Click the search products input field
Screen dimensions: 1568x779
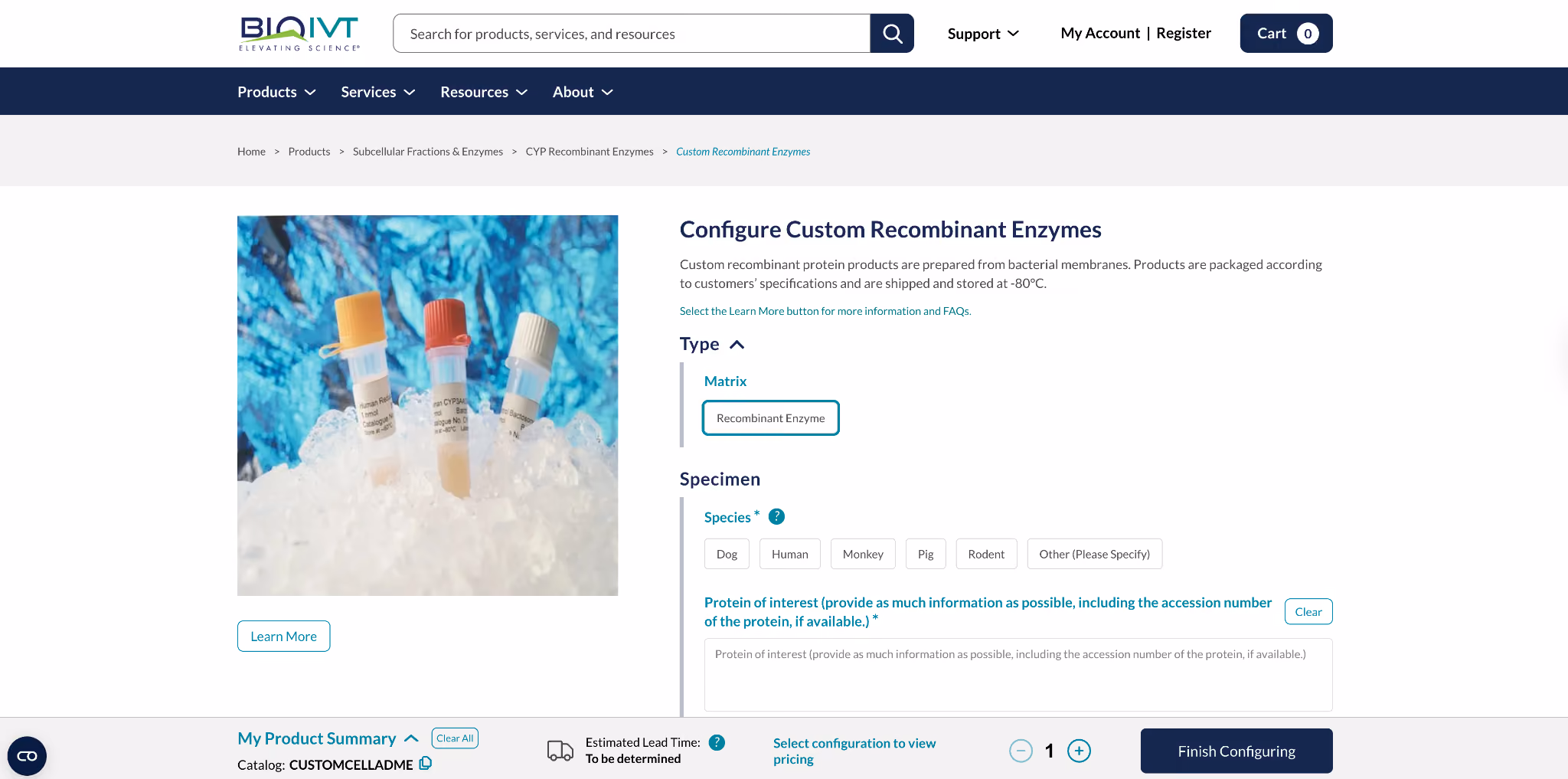(632, 33)
